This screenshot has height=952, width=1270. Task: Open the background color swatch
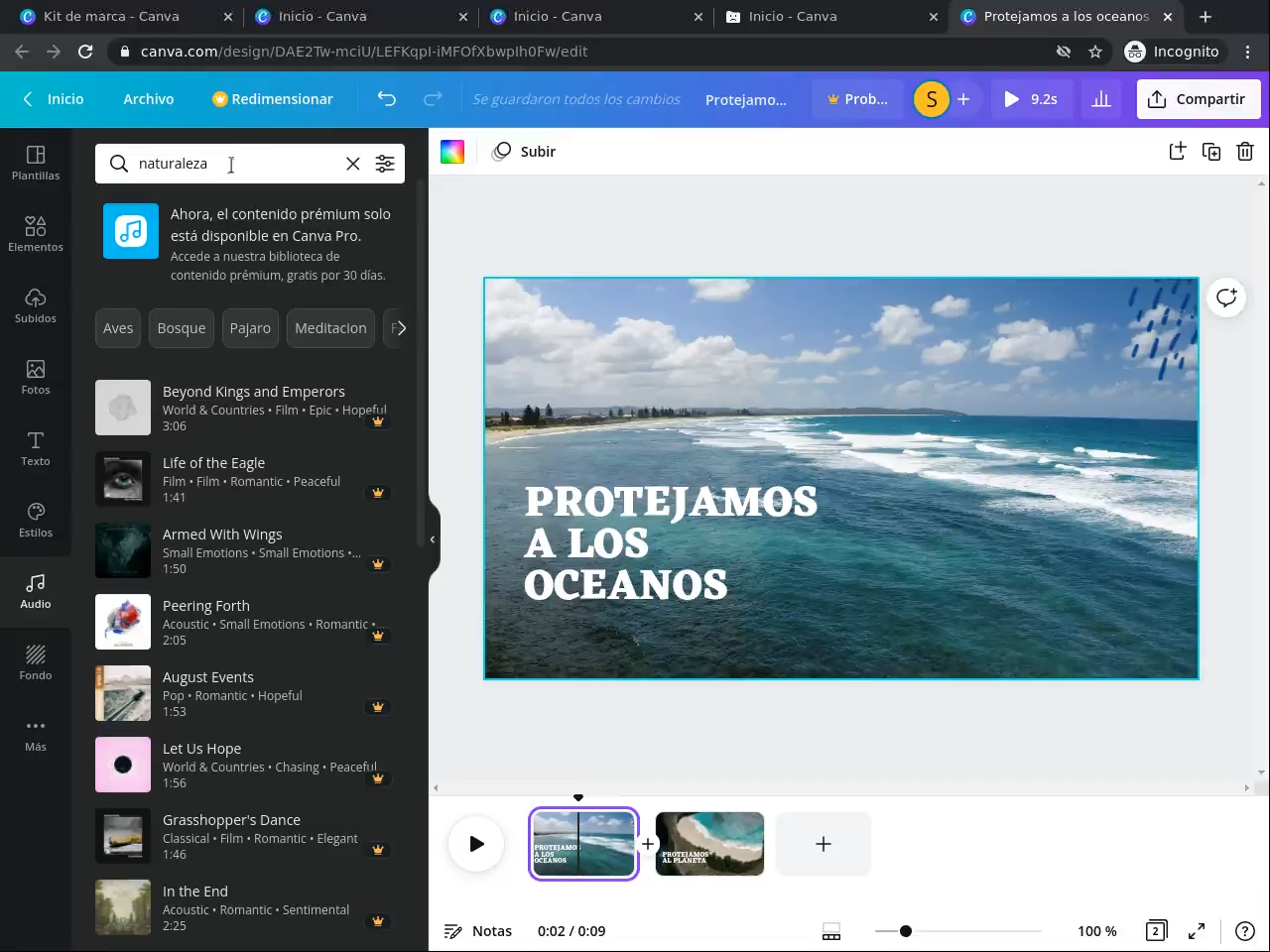(452, 152)
